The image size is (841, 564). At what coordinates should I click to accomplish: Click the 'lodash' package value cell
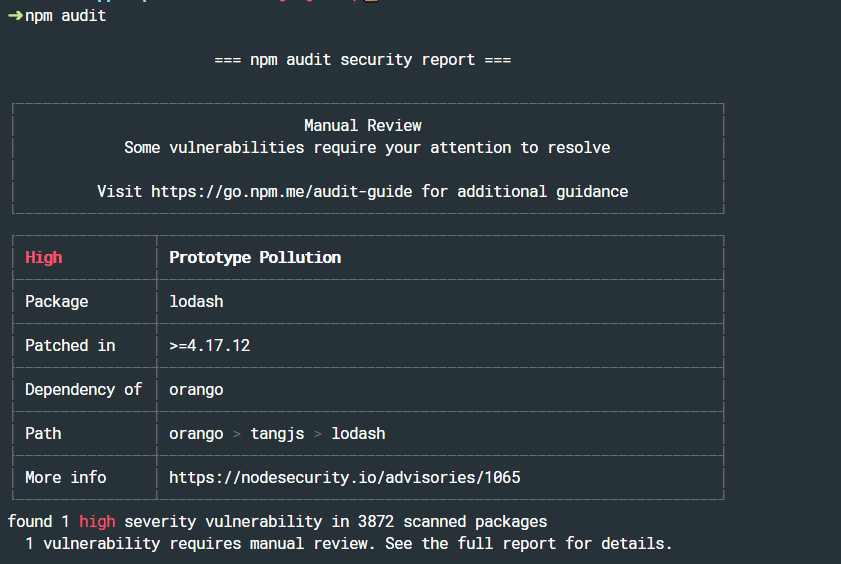point(196,301)
